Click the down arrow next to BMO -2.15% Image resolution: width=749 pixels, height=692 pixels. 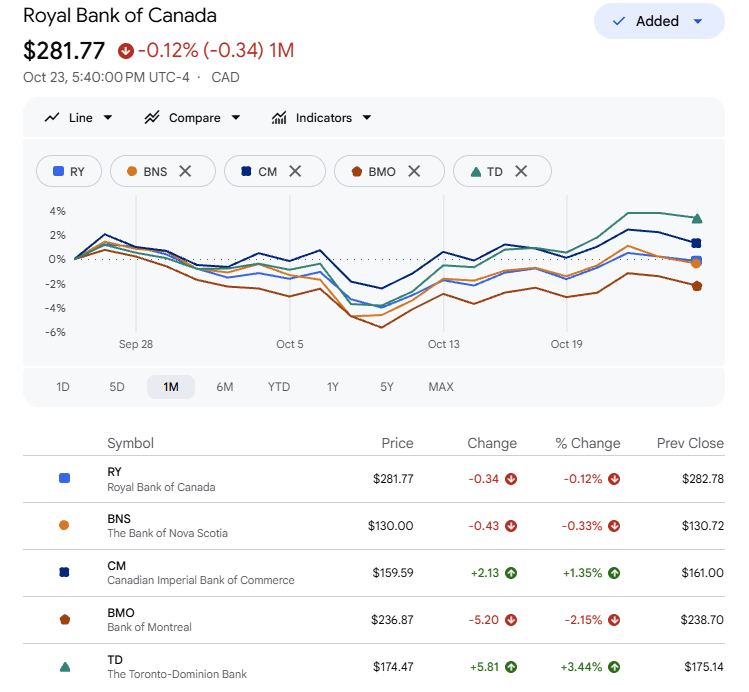614,620
